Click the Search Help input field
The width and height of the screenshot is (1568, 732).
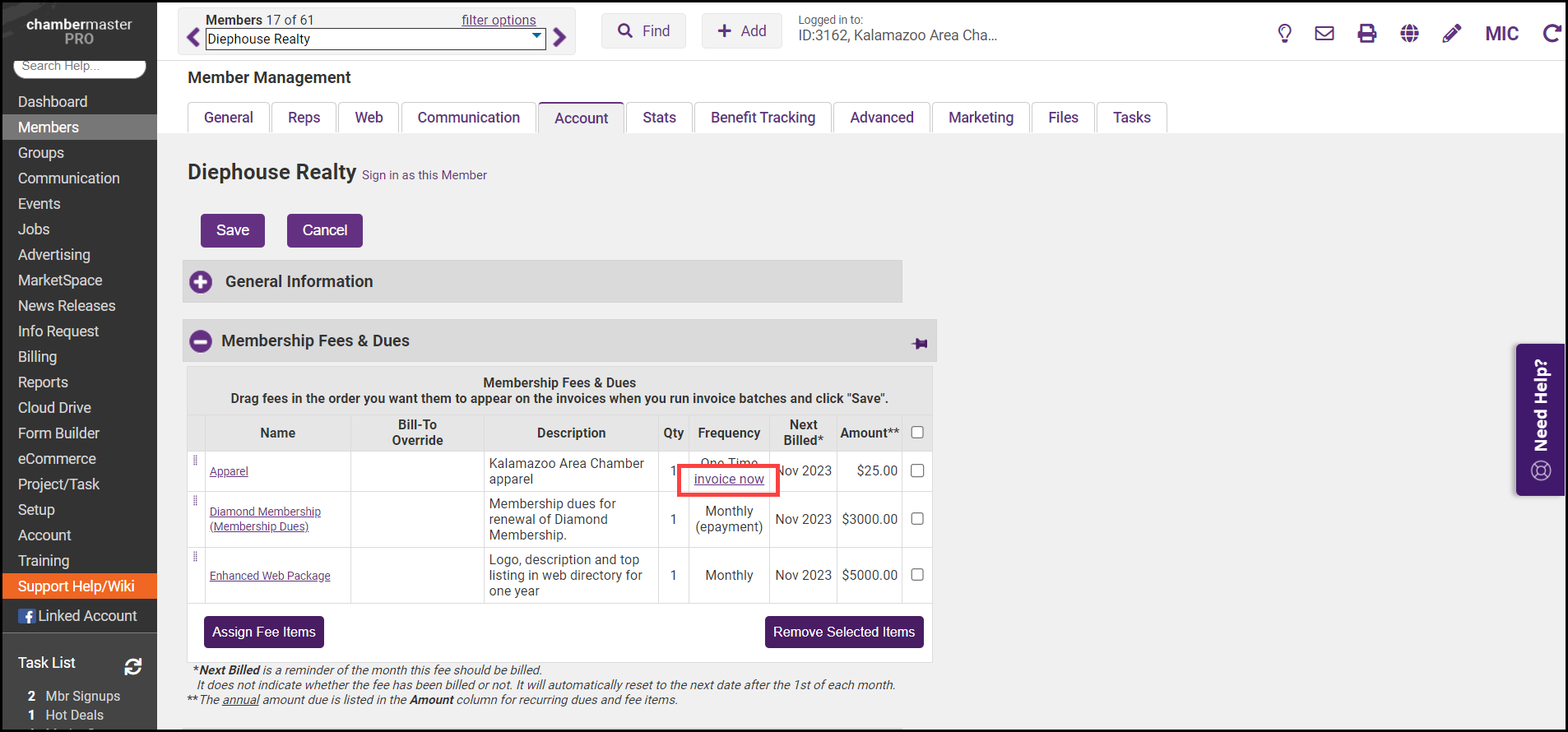[79, 67]
